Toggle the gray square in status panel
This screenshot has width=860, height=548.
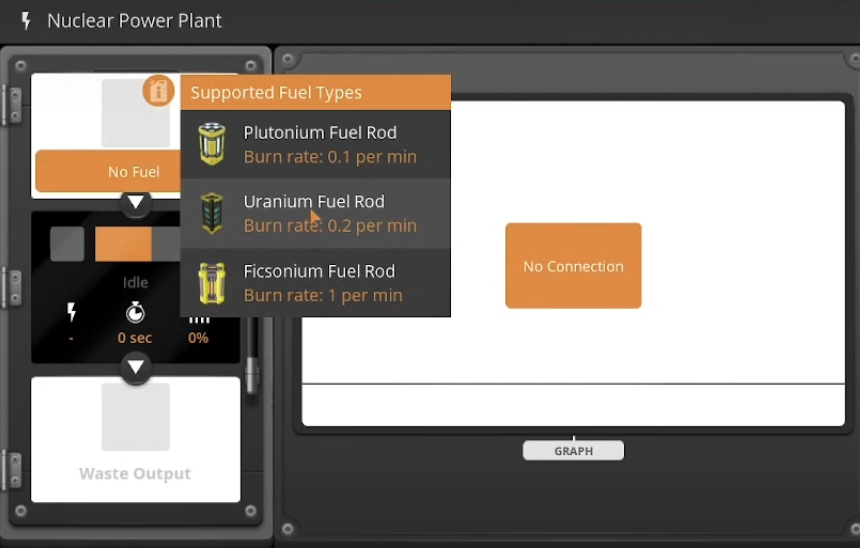click(67, 244)
